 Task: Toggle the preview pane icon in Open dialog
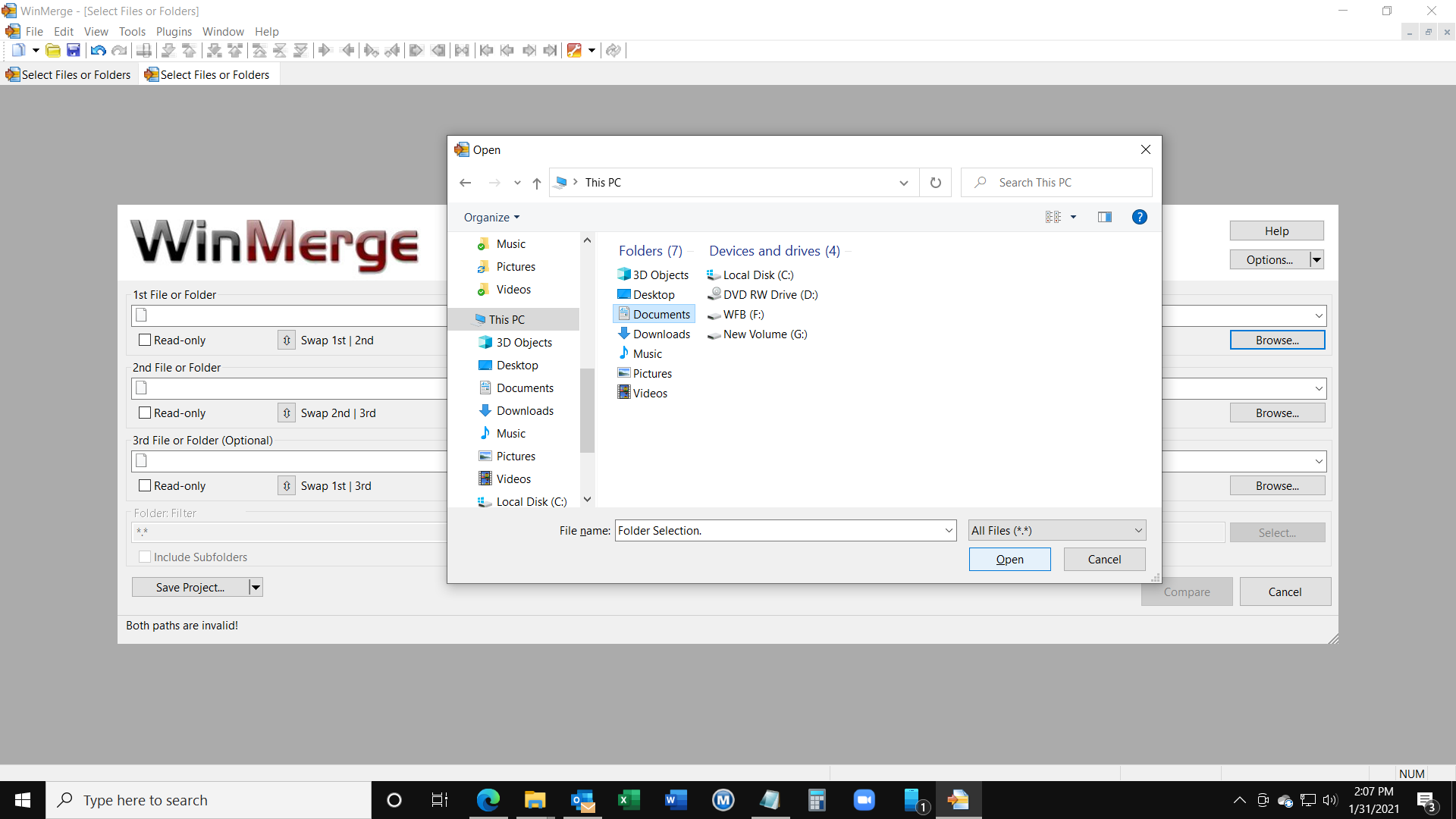(1104, 217)
